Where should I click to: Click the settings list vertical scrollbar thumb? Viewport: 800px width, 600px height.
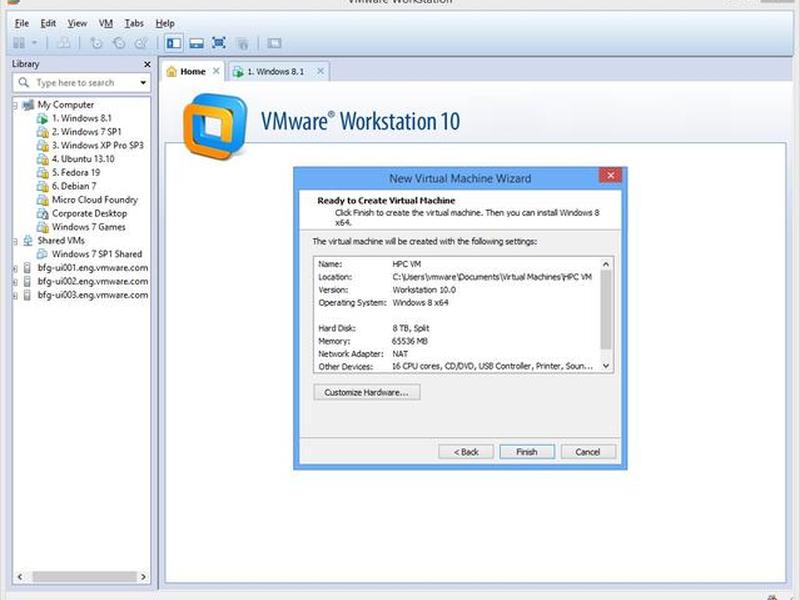click(606, 309)
